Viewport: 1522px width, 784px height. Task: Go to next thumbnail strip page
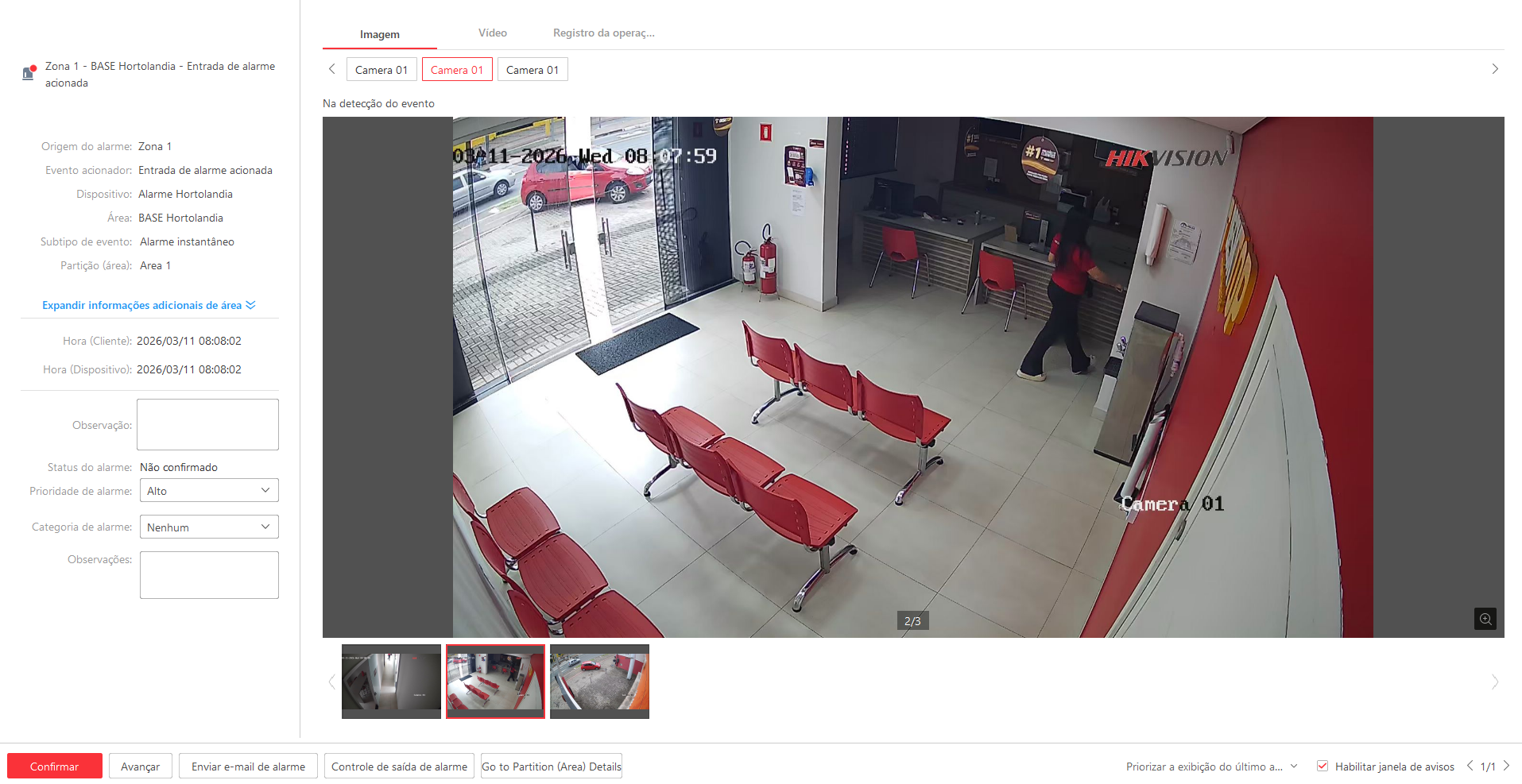(1494, 682)
